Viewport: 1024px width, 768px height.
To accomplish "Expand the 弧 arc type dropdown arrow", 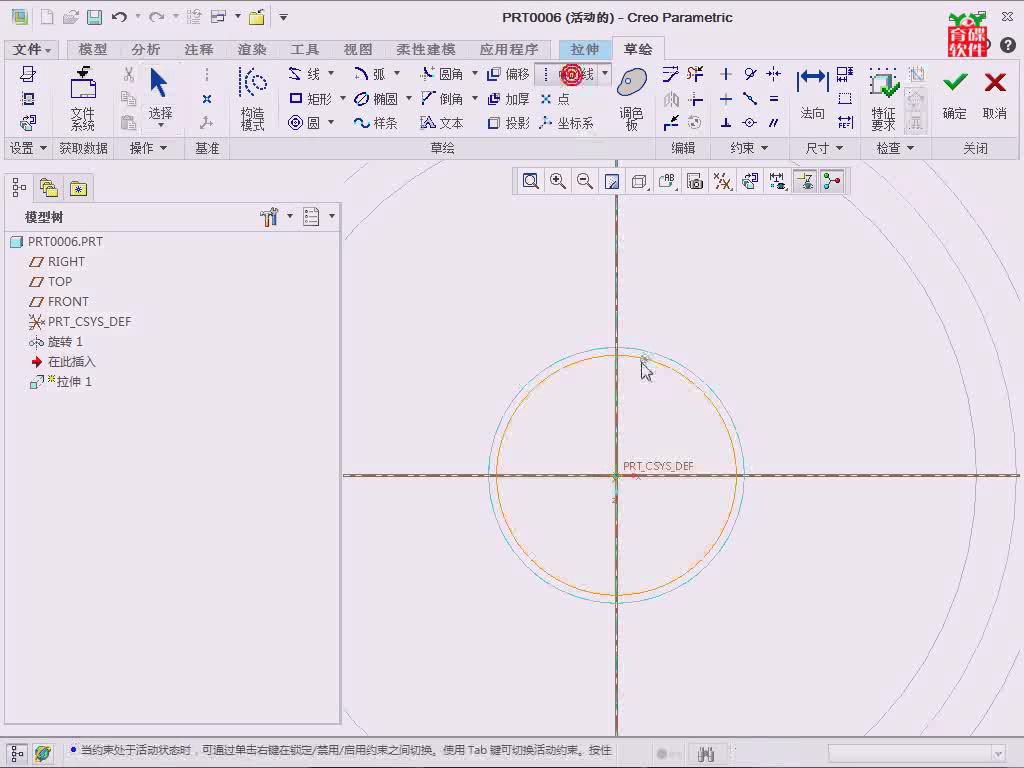I will tap(396, 73).
